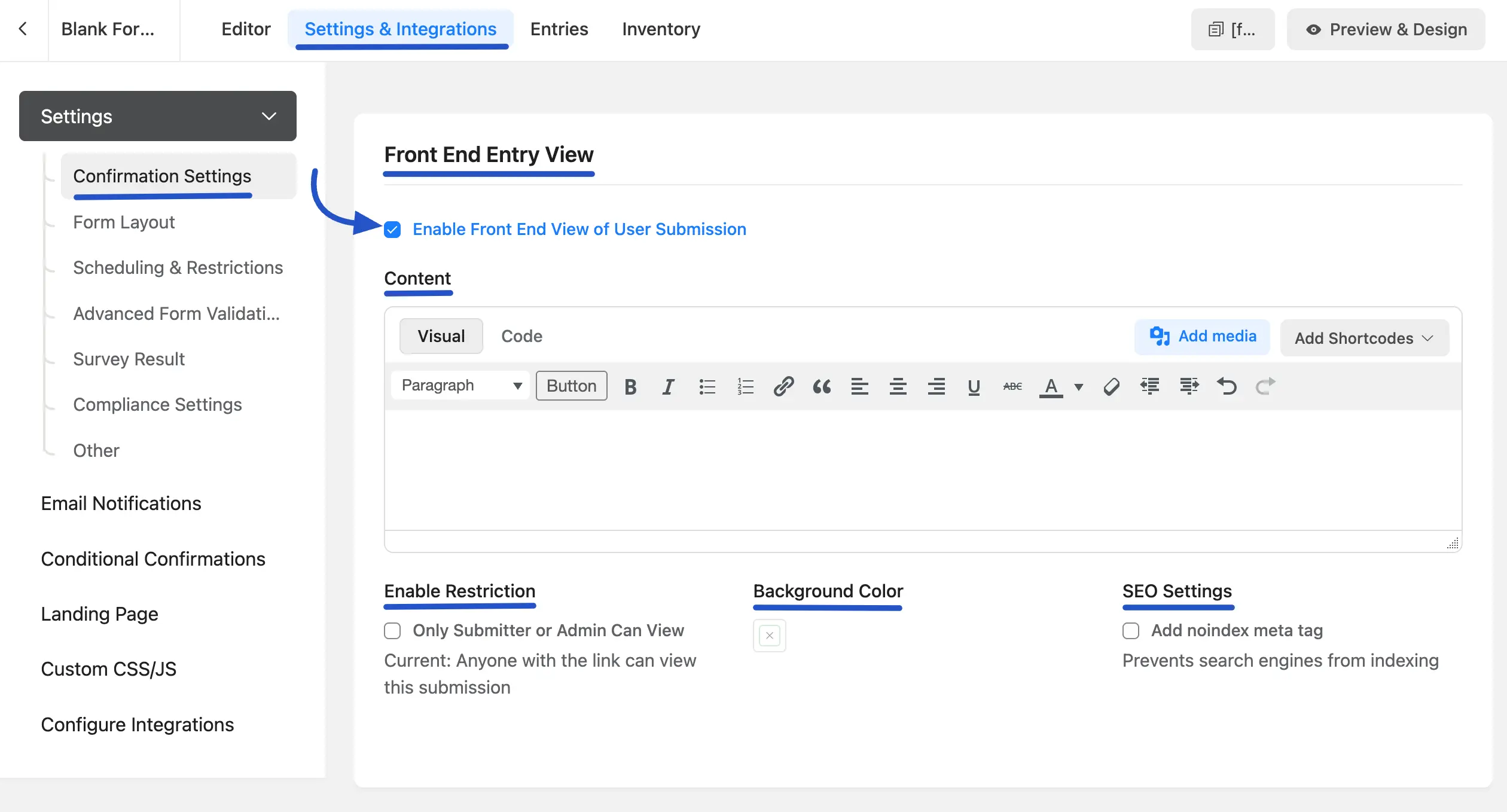
Task: Switch to the Entries tab
Action: click(559, 29)
